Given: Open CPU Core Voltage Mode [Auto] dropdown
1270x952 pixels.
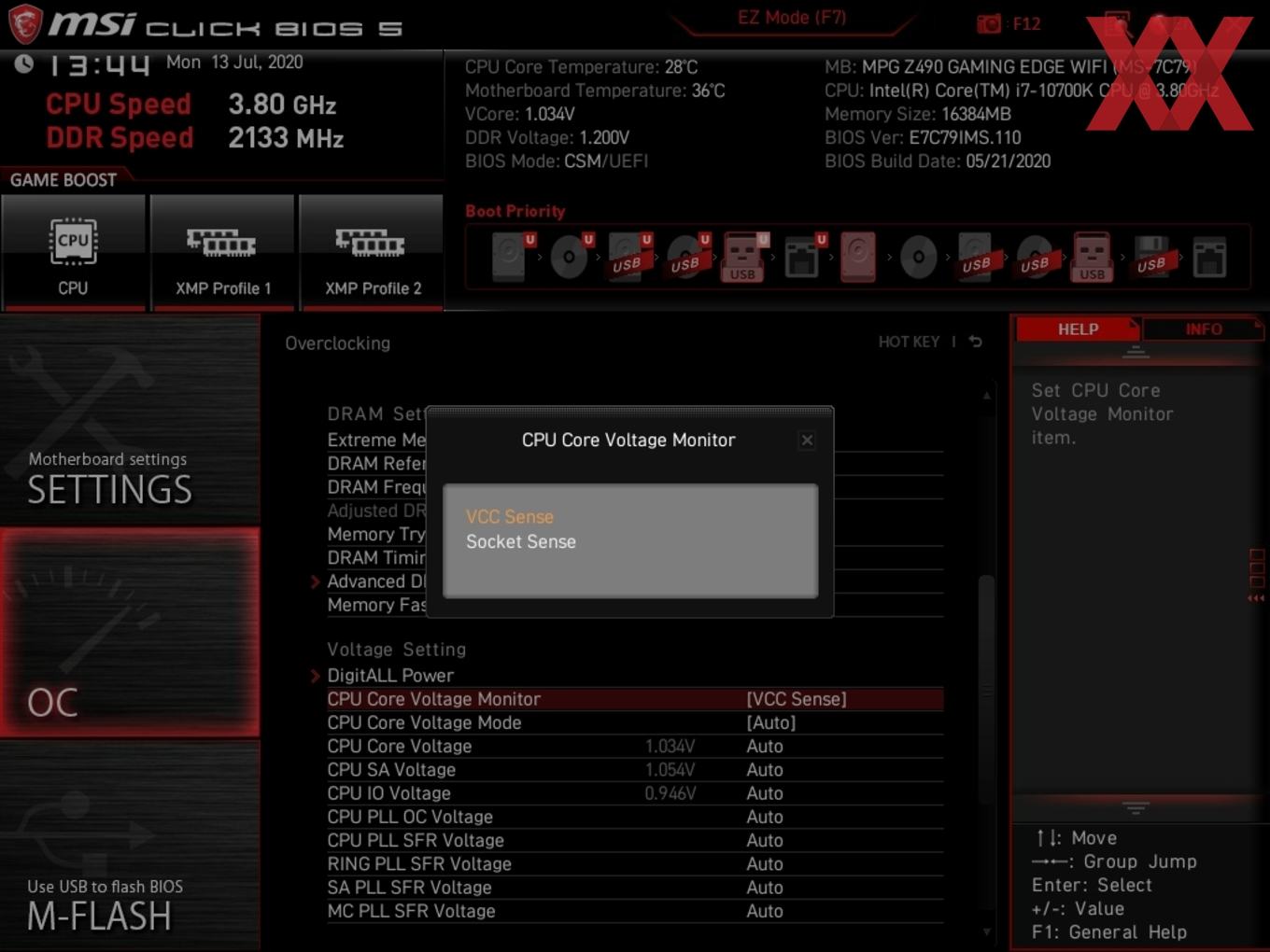Looking at the screenshot, I should click(635, 722).
